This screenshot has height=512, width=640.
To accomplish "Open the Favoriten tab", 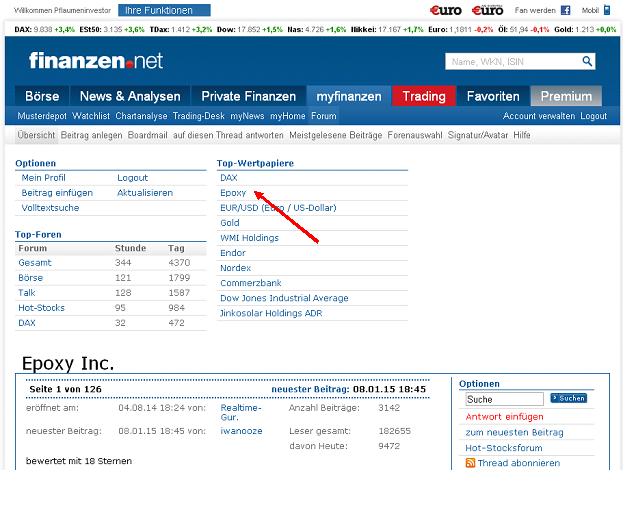I will [493, 96].
